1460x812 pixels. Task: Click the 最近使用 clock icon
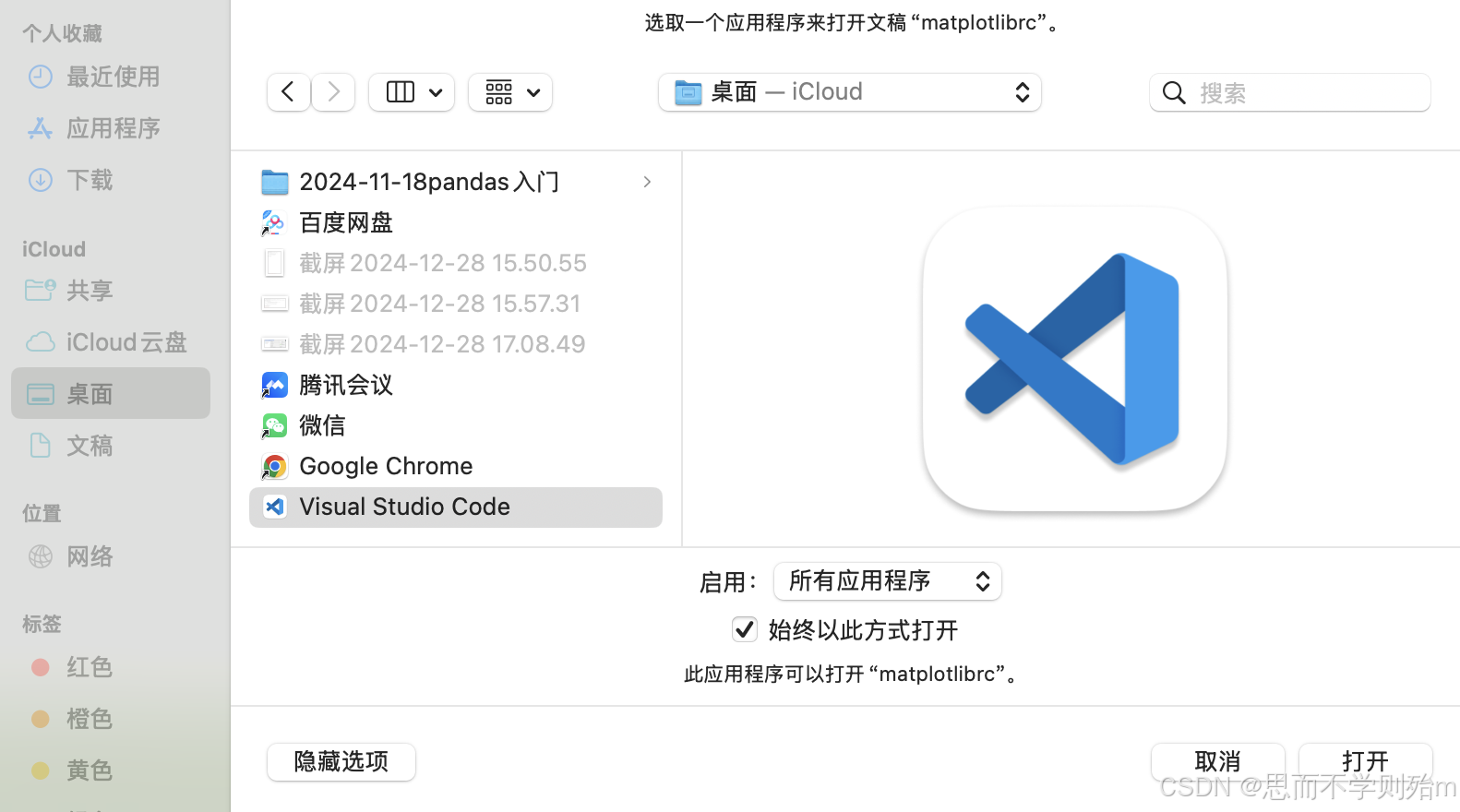[x=41, y=77]
